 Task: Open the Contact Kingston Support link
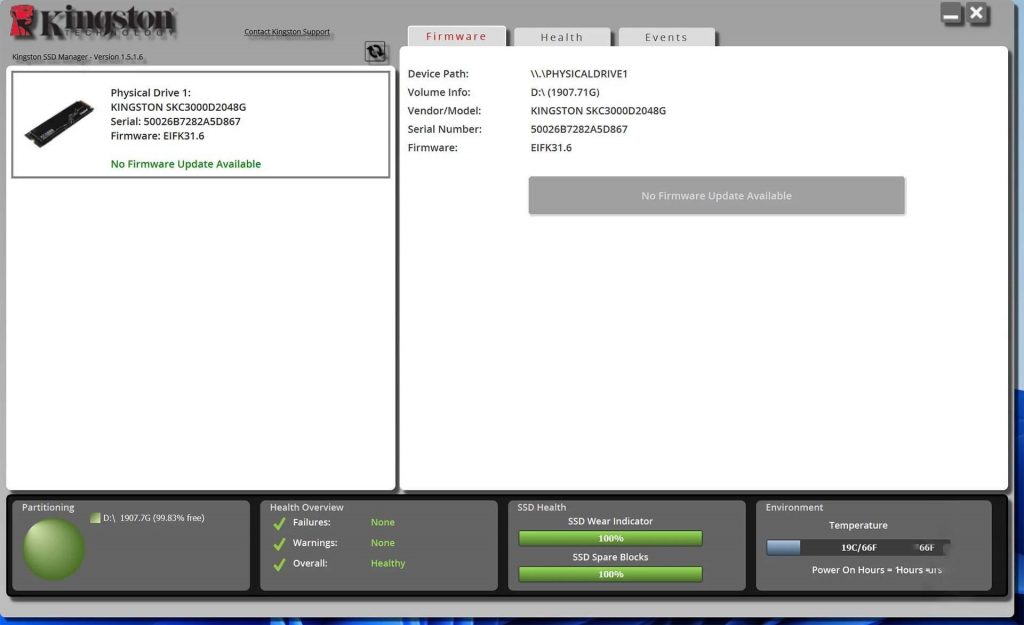287,32
